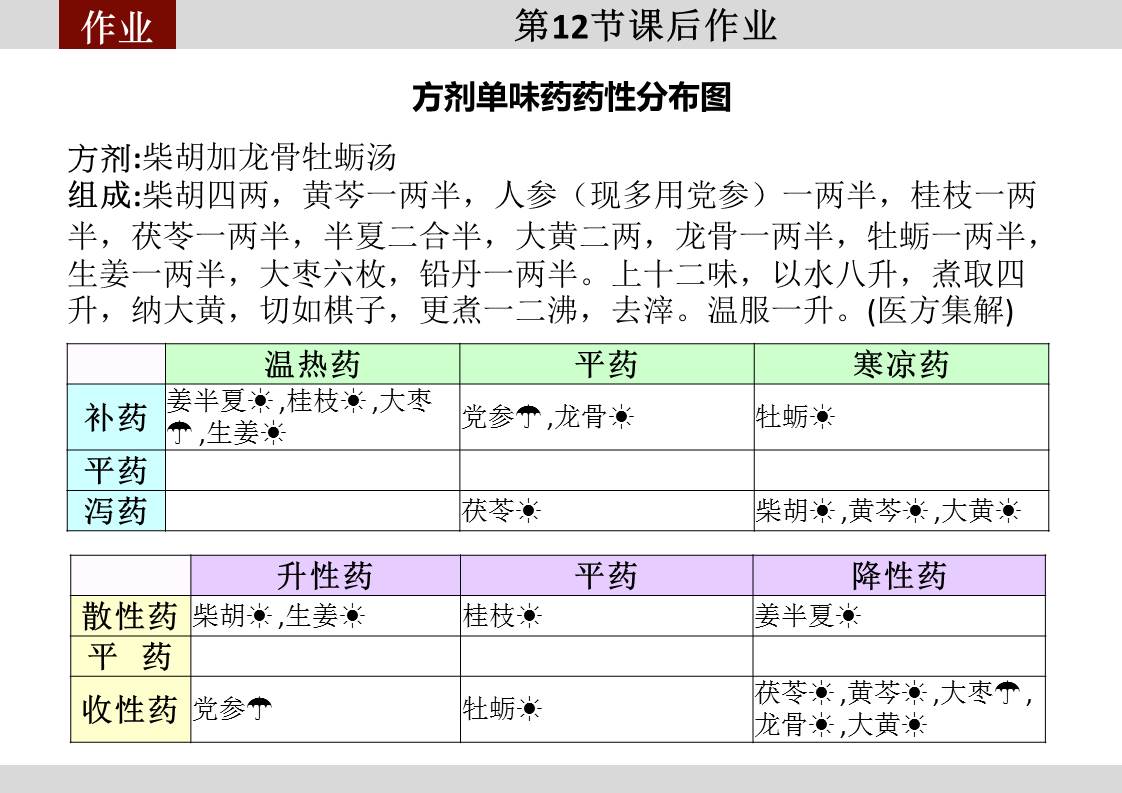Click the phrase 大黄二两 in the paragraph

[x=578, y=235]
